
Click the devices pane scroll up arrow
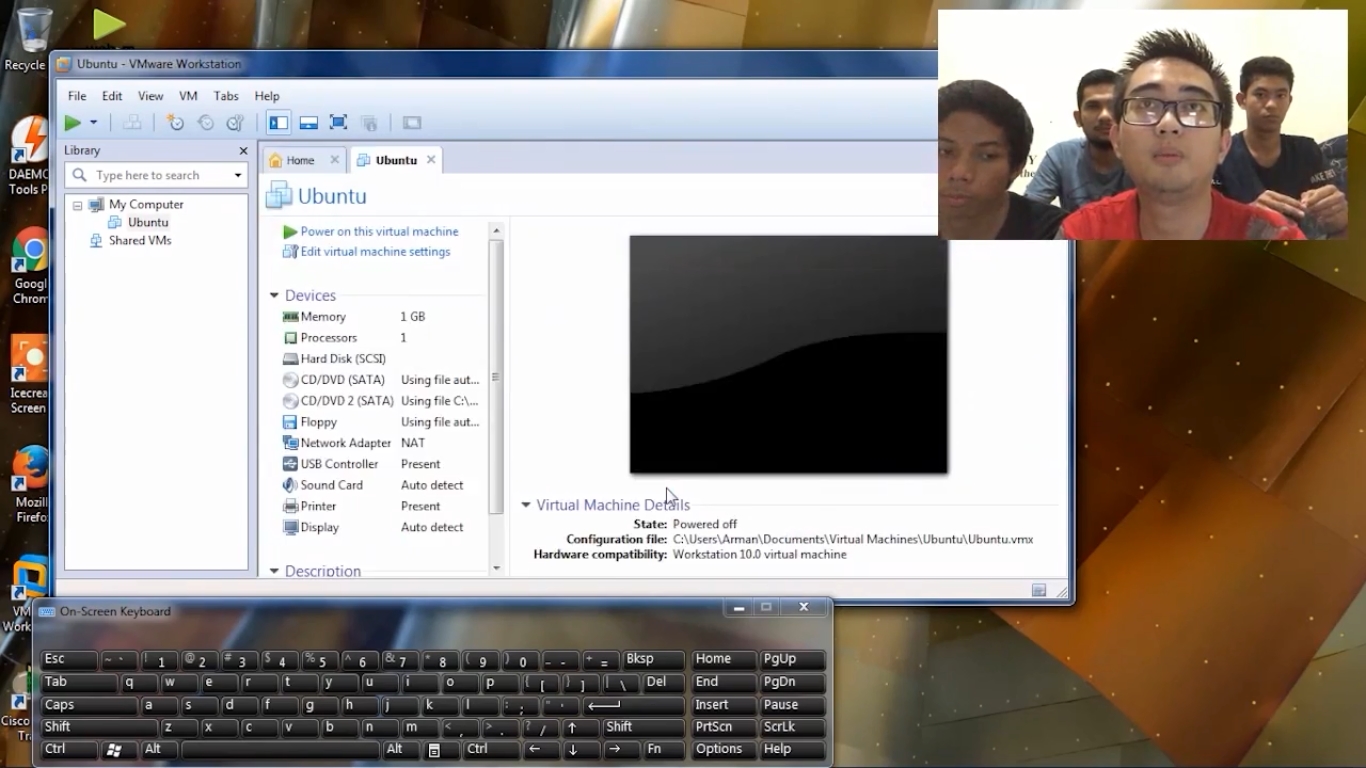[496, 231]
